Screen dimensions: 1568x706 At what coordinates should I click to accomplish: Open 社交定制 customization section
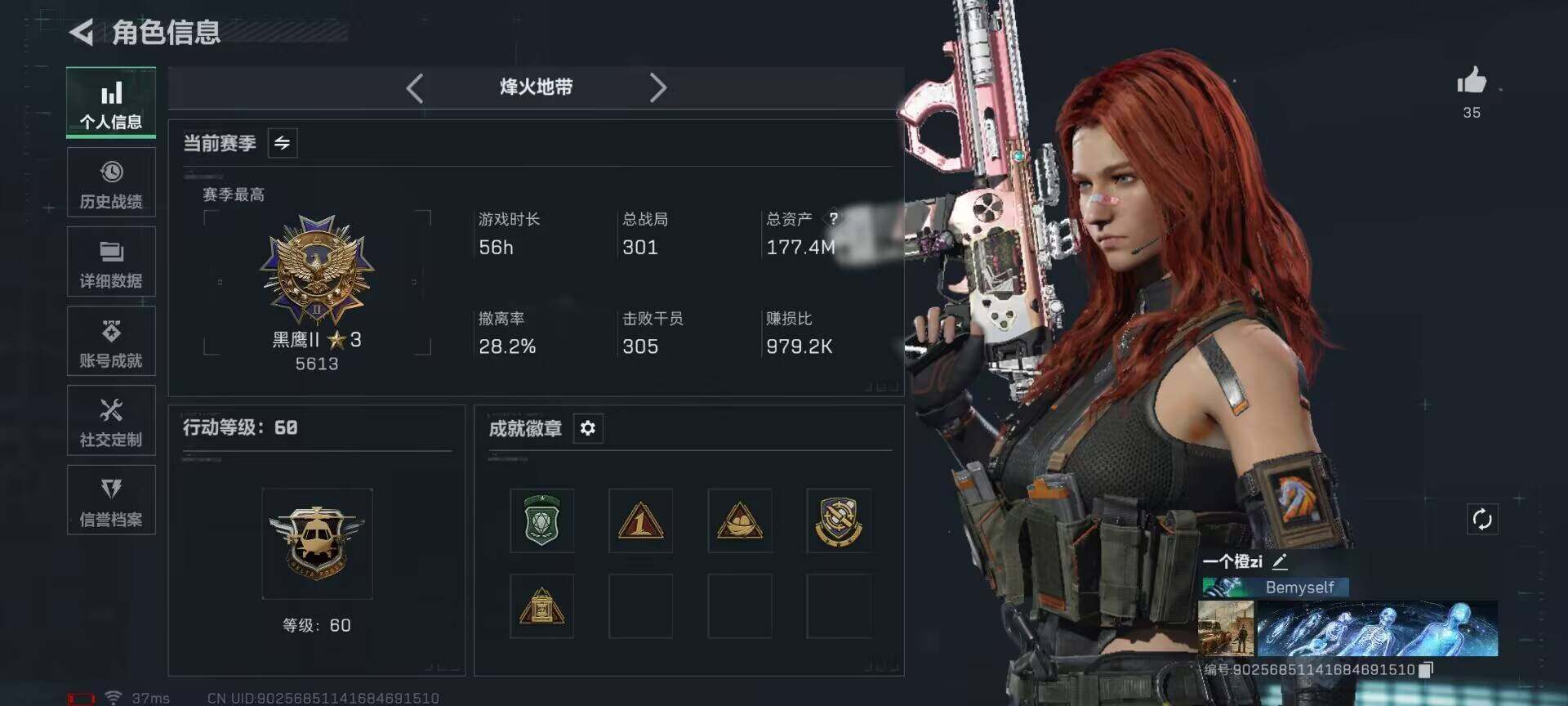coord(111,421)
